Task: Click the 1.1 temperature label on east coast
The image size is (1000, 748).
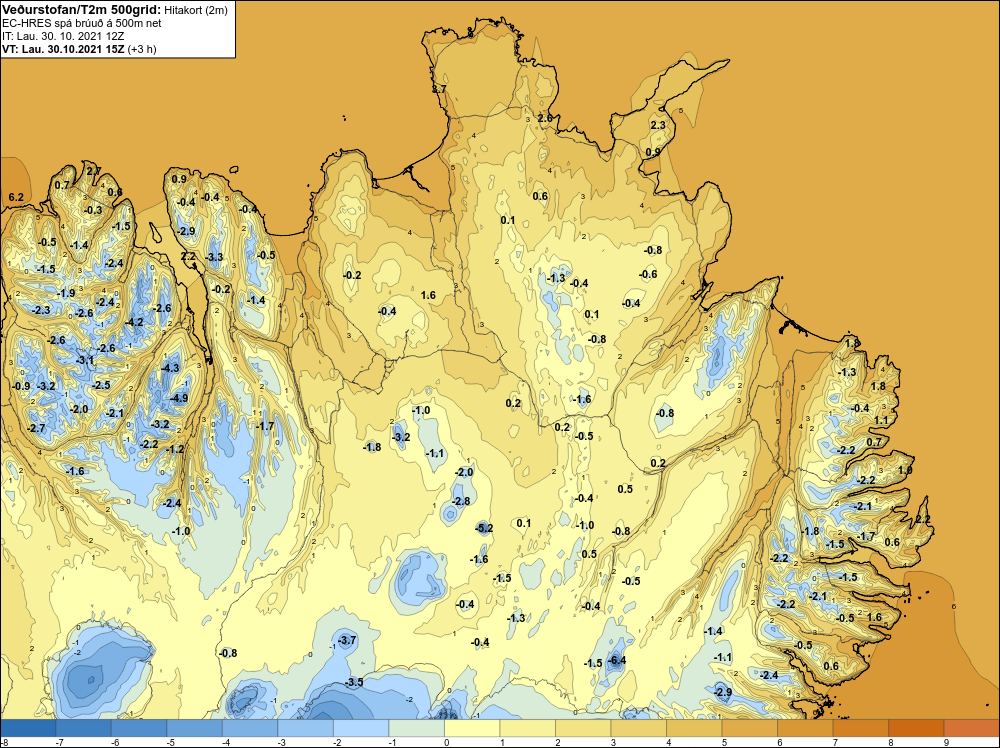Action: pos(881,421)
